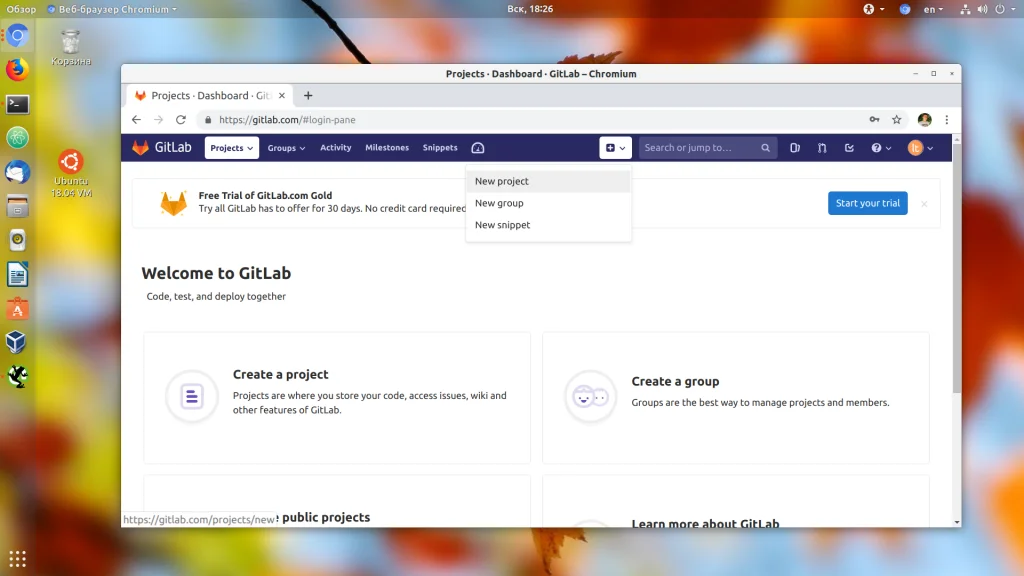Image resolution: width=1024 pixels, height=576 pixels.
Task: Open the Merge requests icon in header
Action: [822, 148]
